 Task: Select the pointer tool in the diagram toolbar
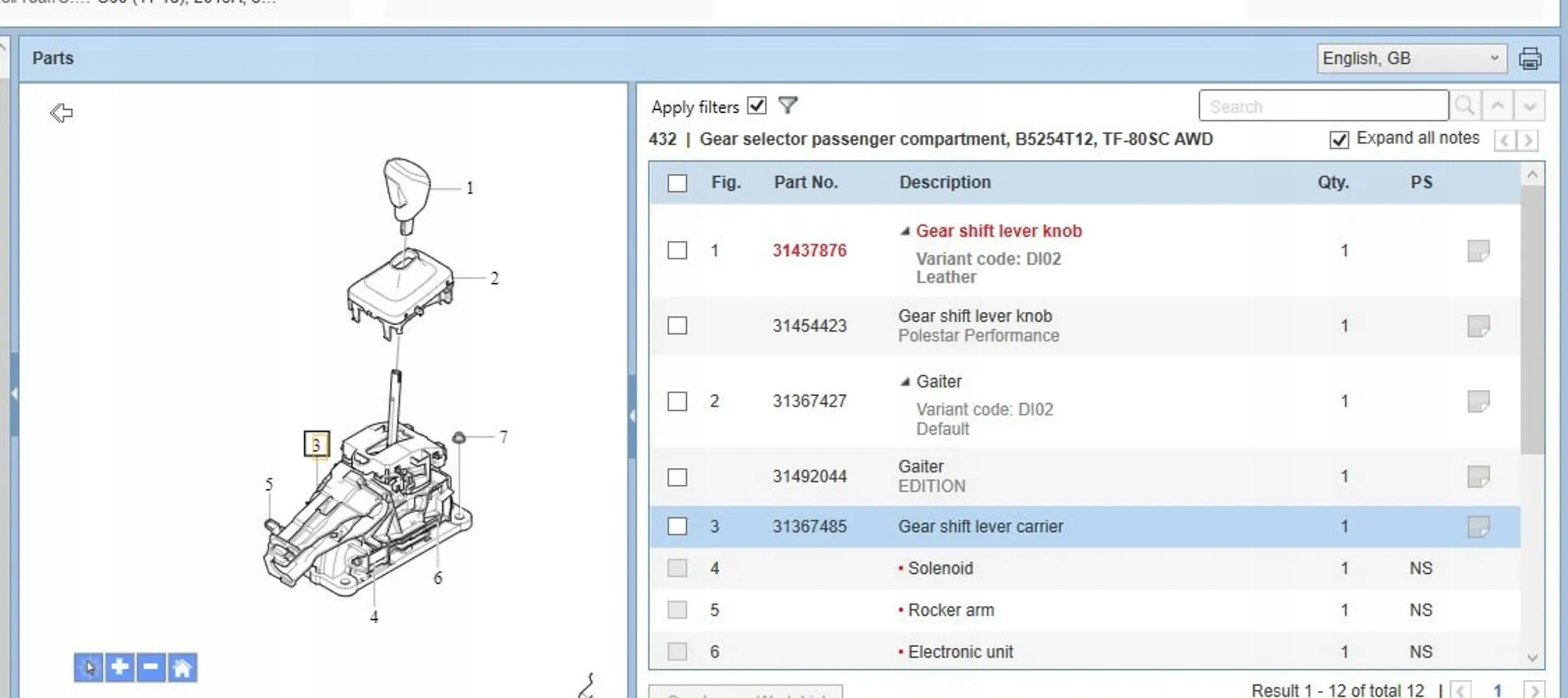(x=88, y=667)
